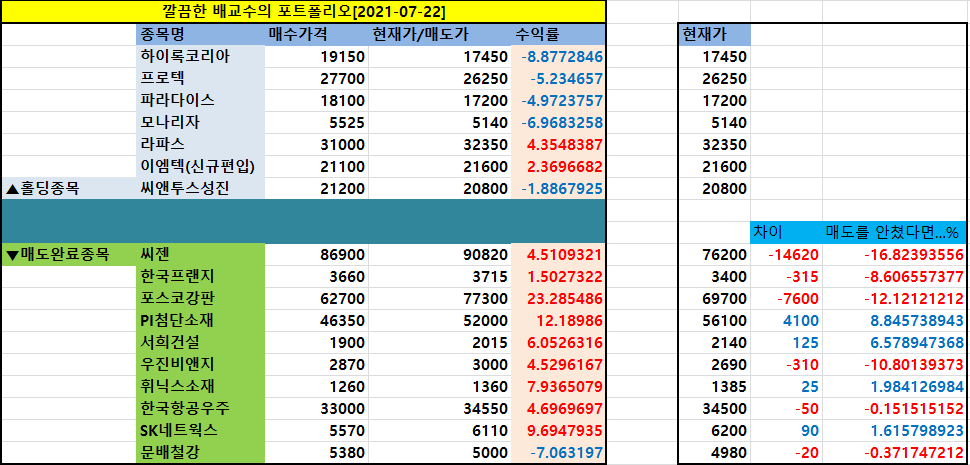The height and width of the screenshot is (465, 970).
Task: Click the sell price 6110 cell
Action: (x=440, y=430)
